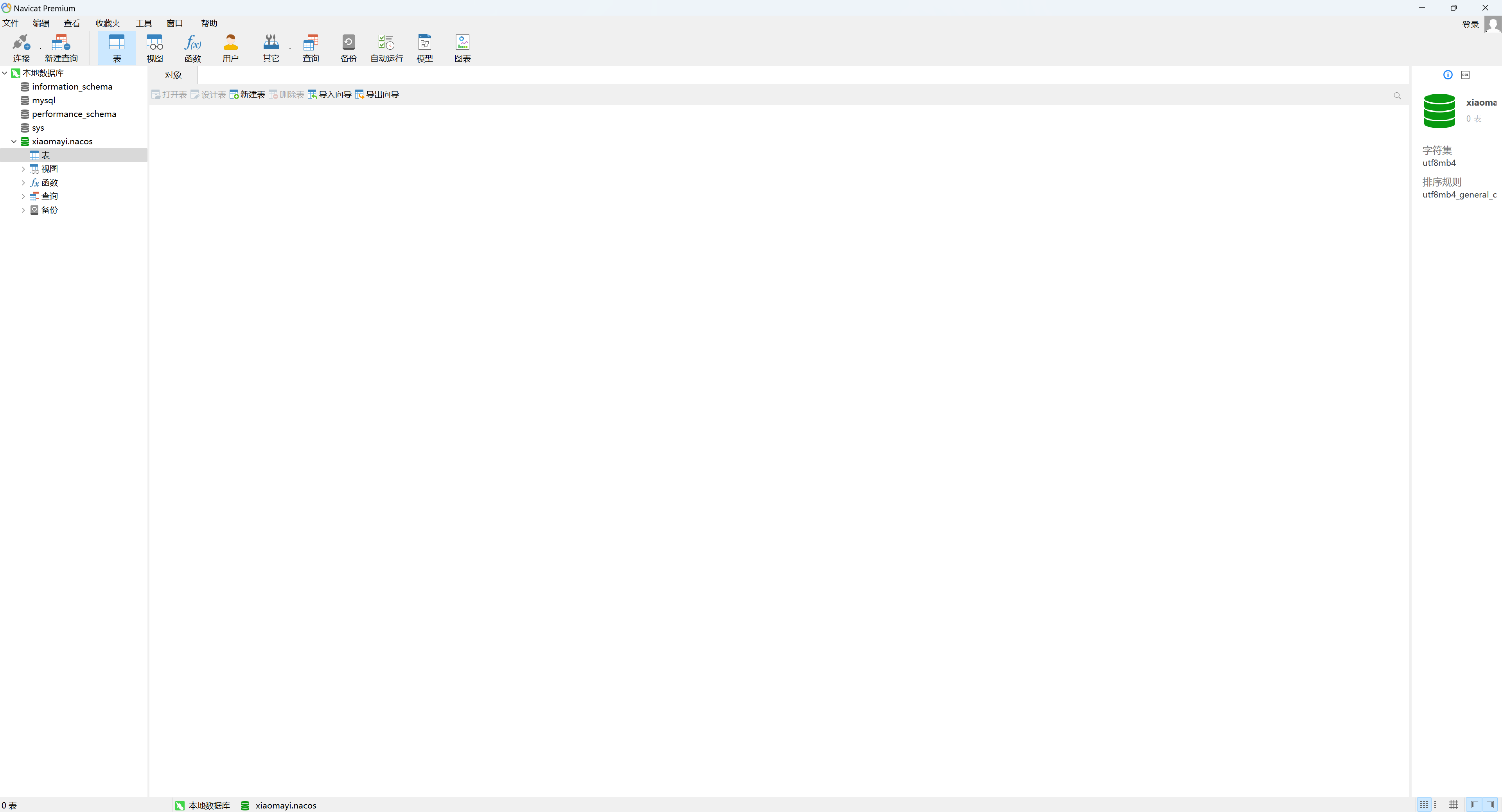Open the 查询 query toolbar icon
Viewport: 1502px width, 812px height.
[311, 48]
